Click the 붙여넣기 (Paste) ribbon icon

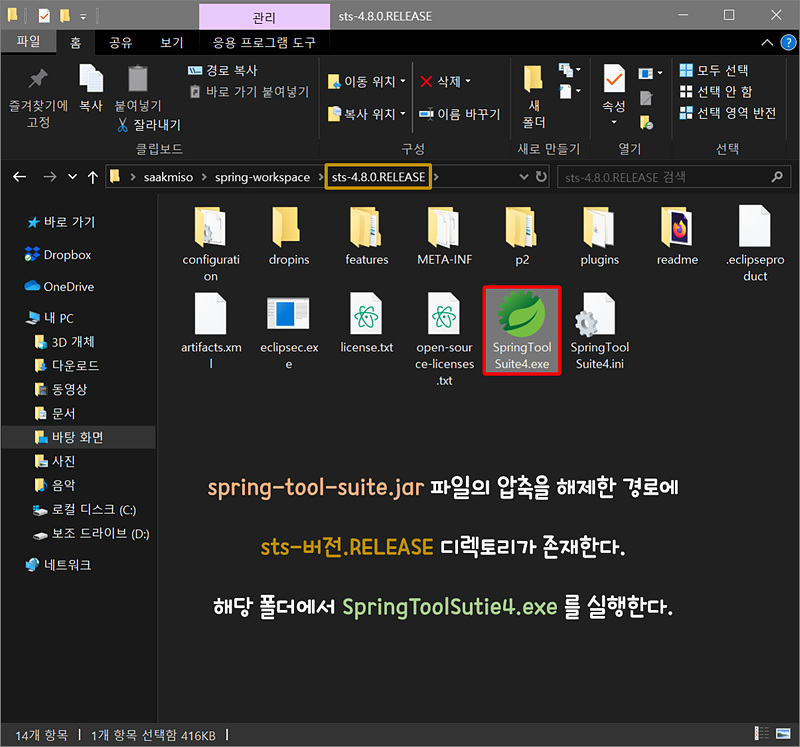(138, 88)
